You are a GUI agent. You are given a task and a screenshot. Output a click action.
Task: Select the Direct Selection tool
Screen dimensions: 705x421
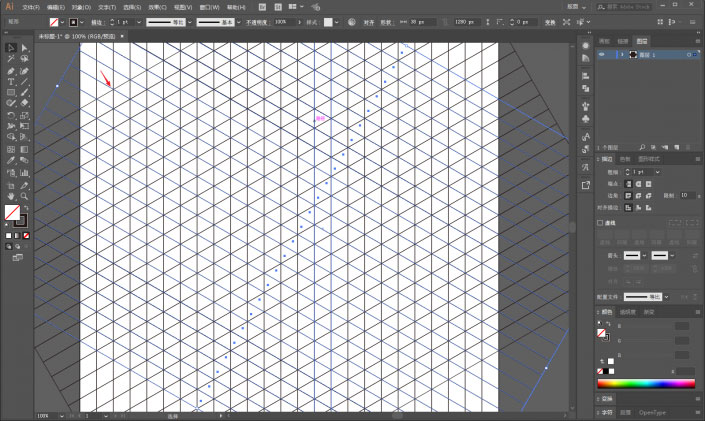pos(24,48)
